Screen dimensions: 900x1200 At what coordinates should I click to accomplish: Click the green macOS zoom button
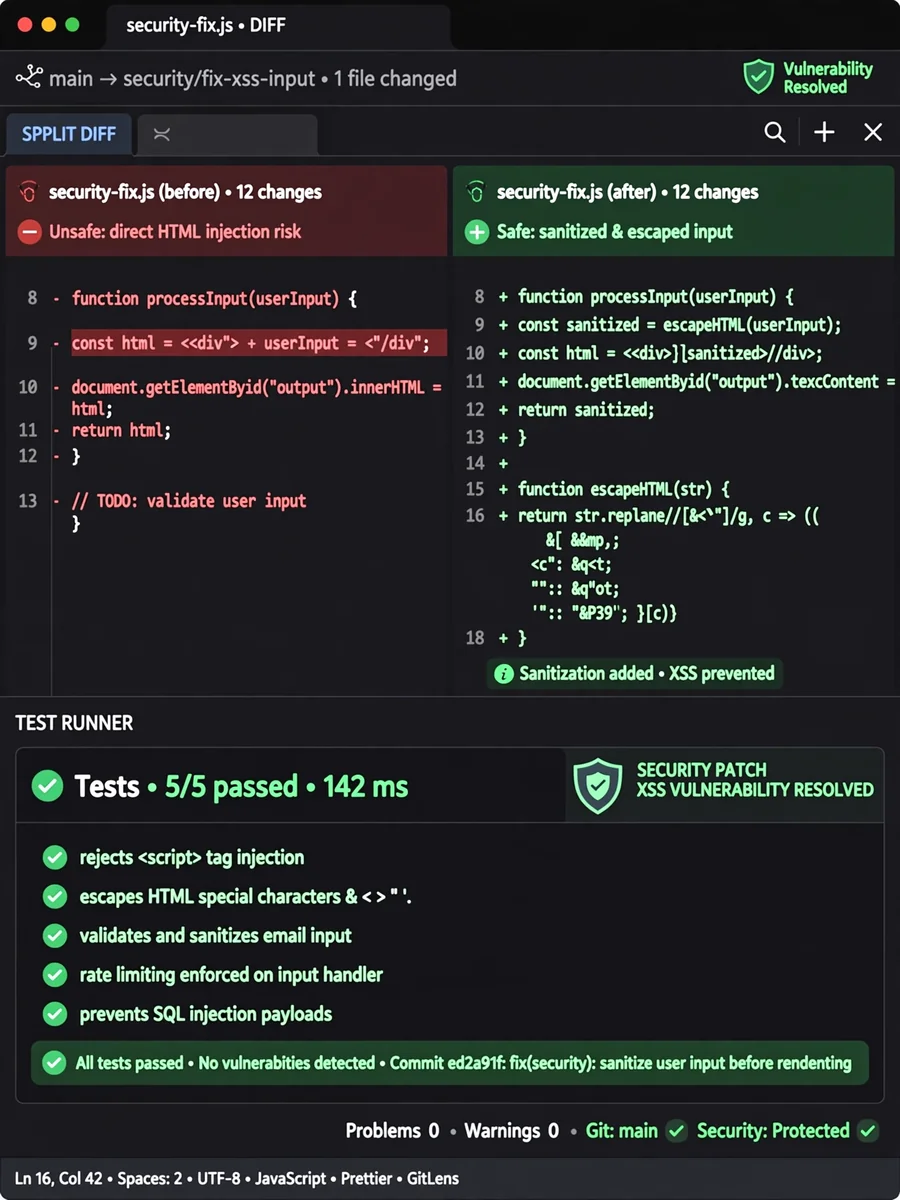tap(72, 25)
